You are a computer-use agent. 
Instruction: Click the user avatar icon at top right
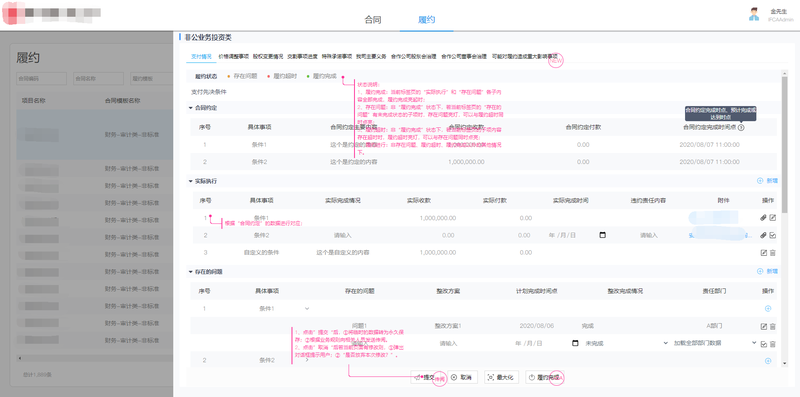(x=754, y=14)
